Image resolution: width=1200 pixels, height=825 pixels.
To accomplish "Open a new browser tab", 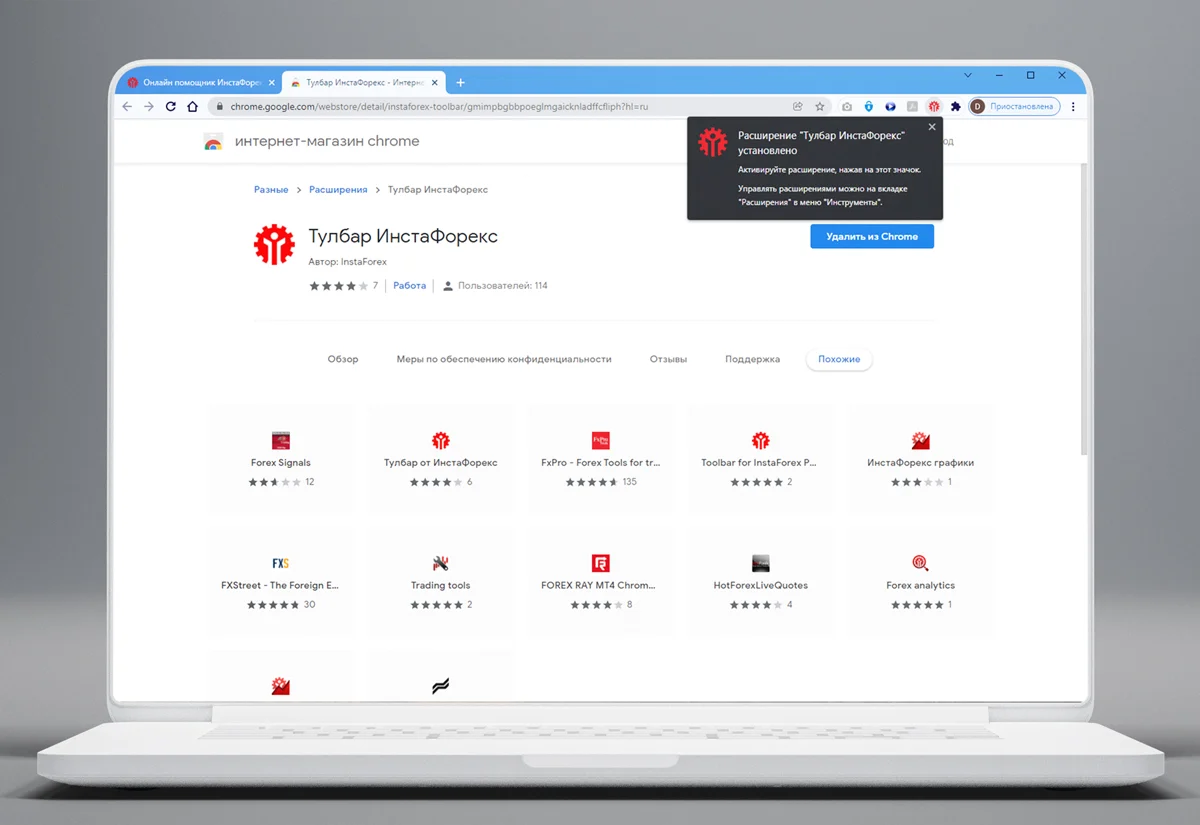I will click(x=460, y=82).
